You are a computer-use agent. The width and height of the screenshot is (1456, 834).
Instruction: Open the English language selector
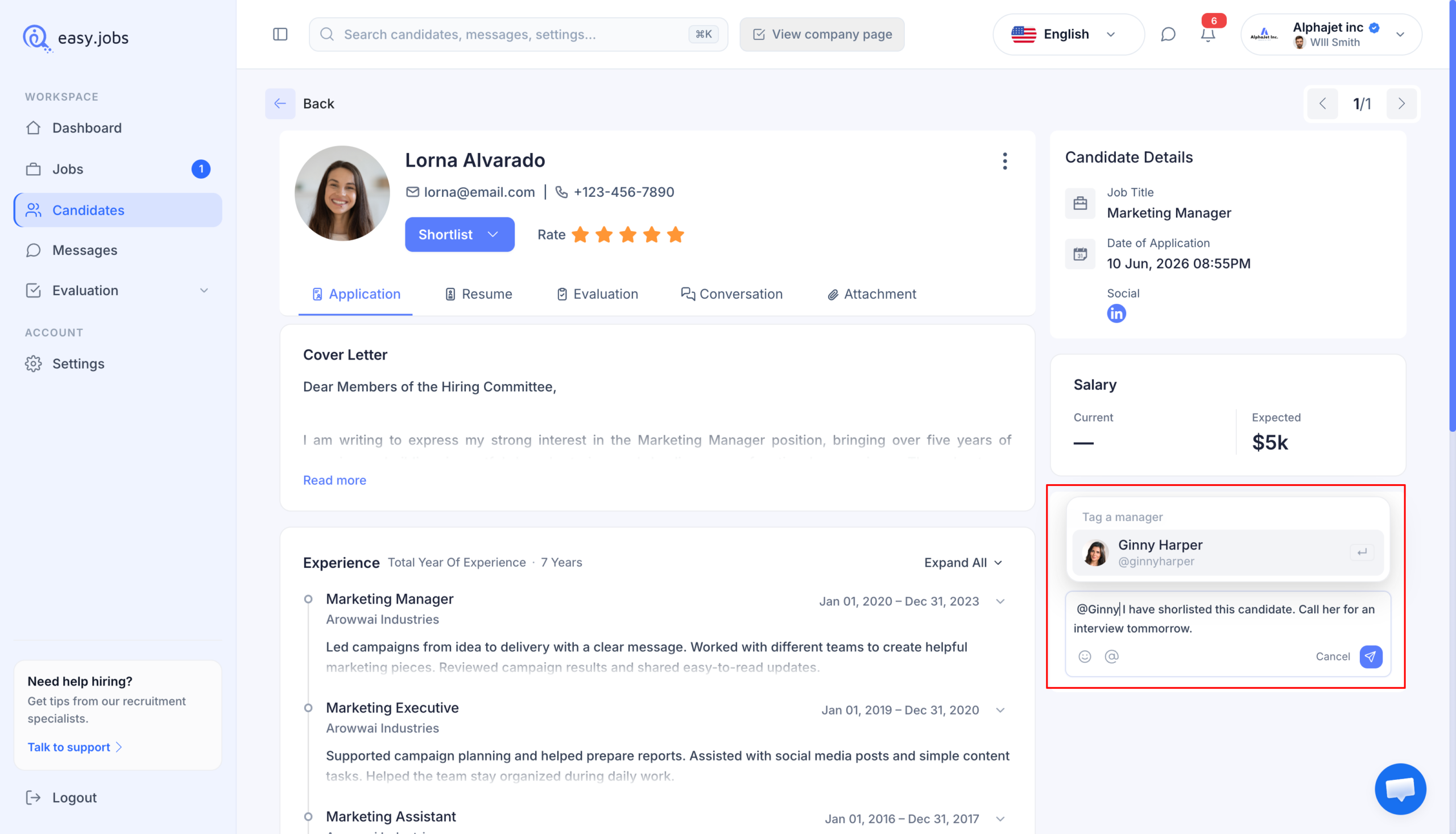1068,34
